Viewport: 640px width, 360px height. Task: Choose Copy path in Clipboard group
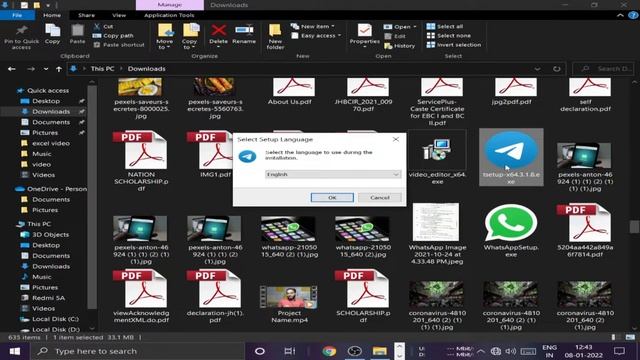(113, 36)
